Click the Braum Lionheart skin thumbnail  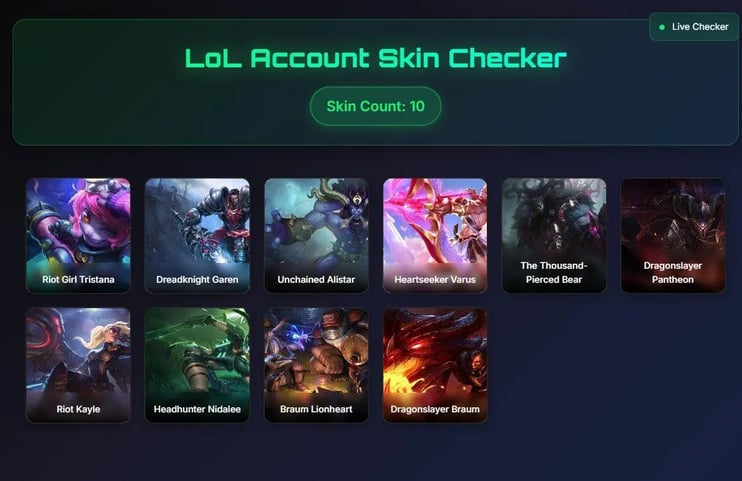coord(316,365)
